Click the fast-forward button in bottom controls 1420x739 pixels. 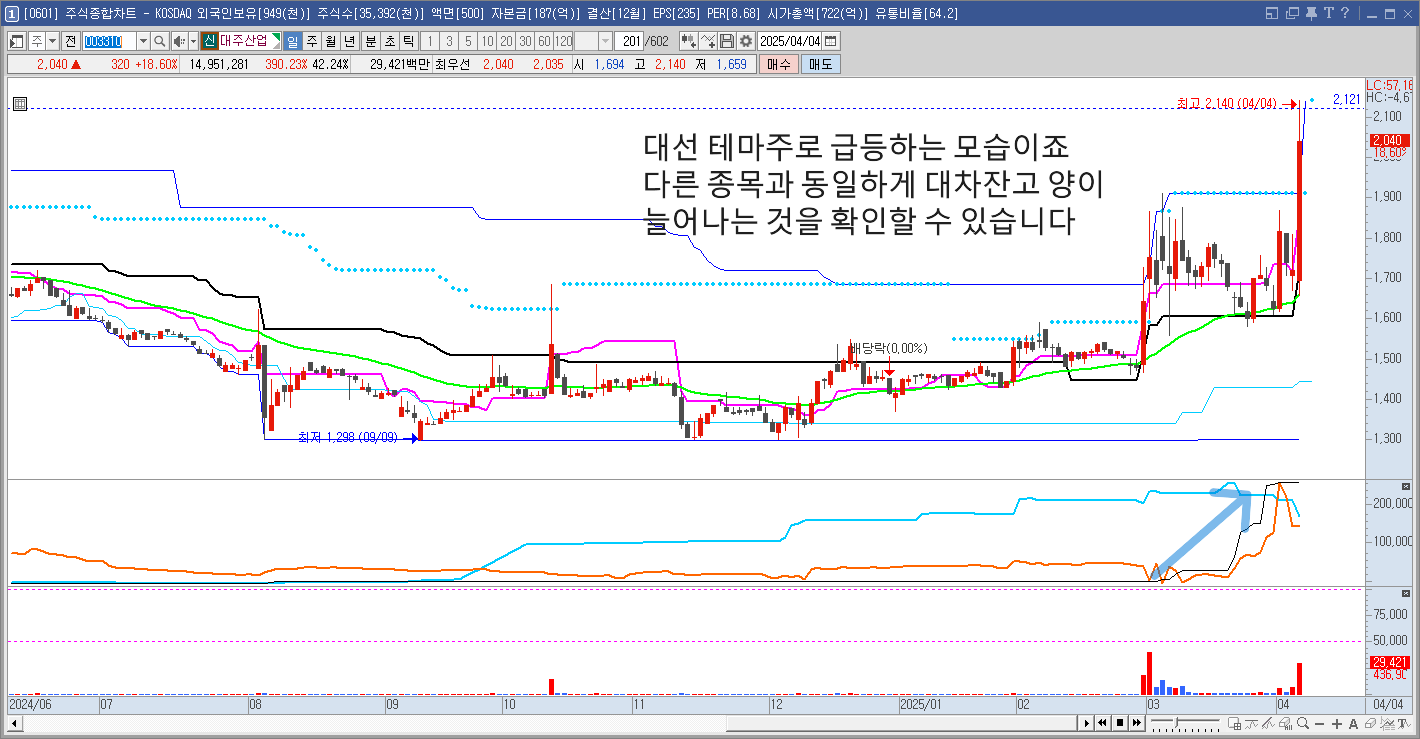[1137, 723]
